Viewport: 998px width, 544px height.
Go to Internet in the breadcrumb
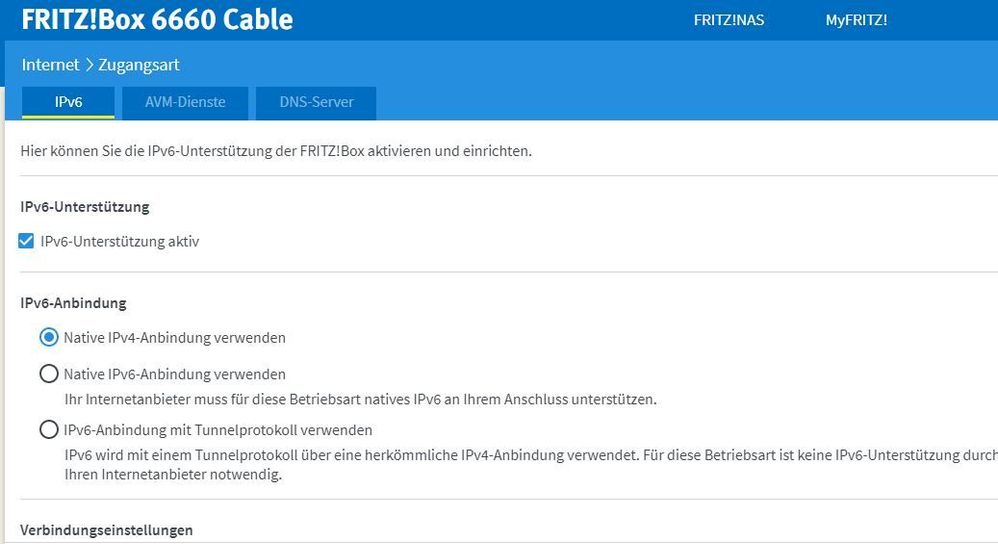point(50,65)
